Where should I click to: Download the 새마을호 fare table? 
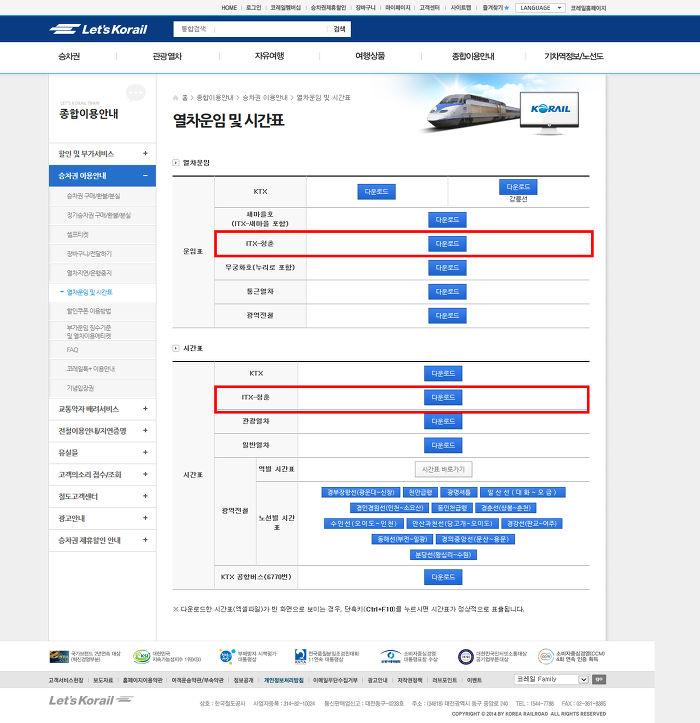pyautogui.click(x=447, y=220)
